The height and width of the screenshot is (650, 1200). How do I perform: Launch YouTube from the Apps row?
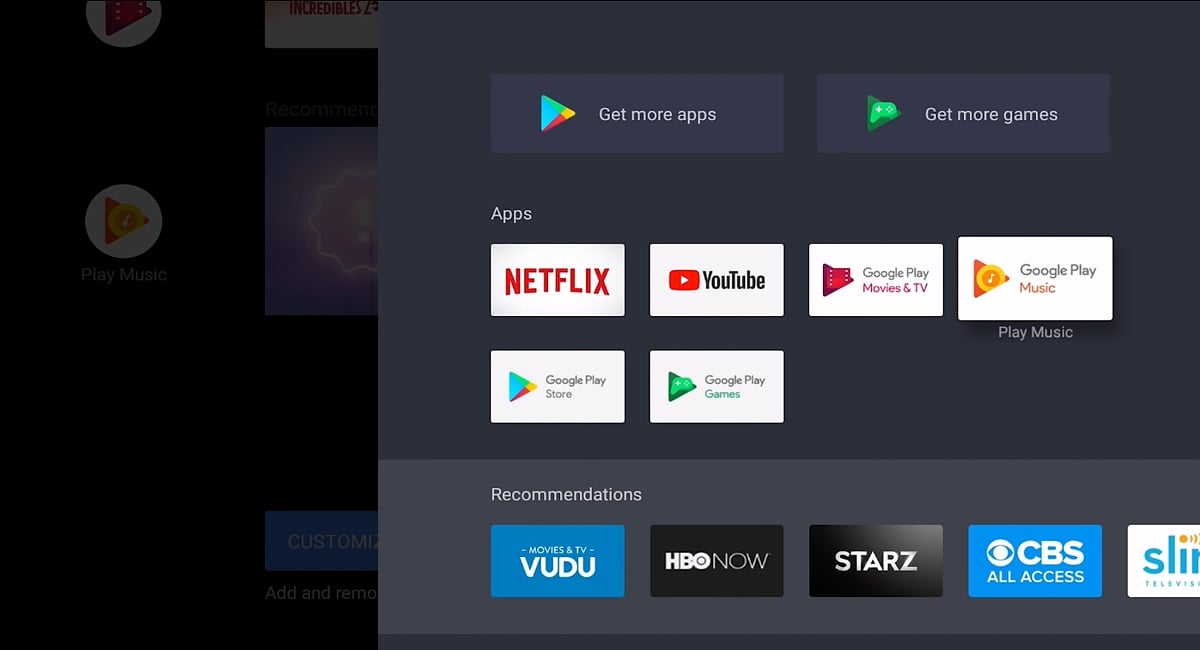pyautogui.click(x=716, y=280)
